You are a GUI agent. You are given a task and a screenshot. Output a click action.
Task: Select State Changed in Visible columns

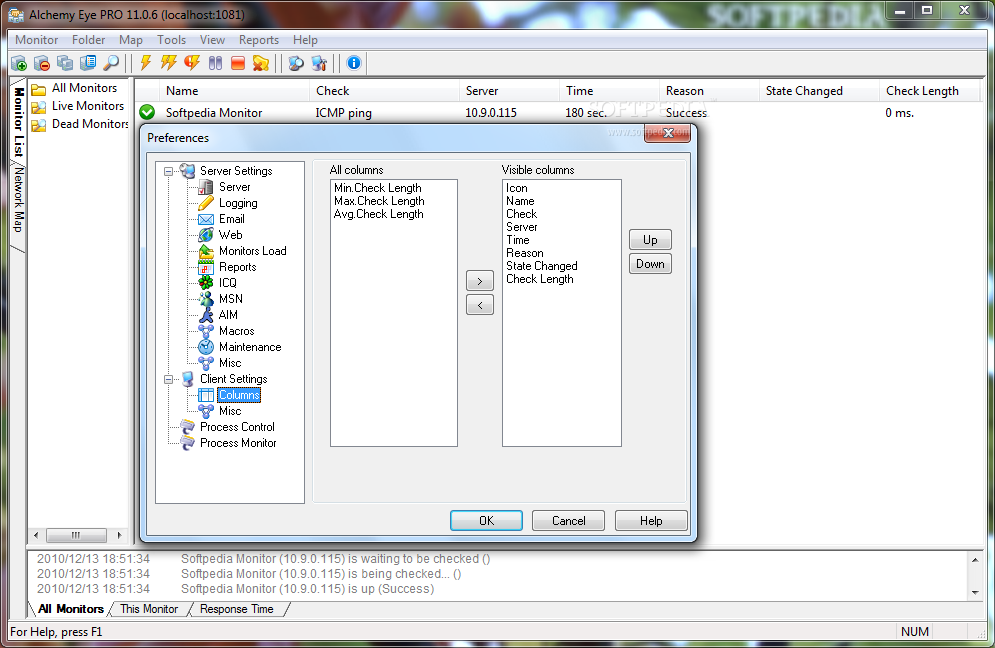pos(541,266)
